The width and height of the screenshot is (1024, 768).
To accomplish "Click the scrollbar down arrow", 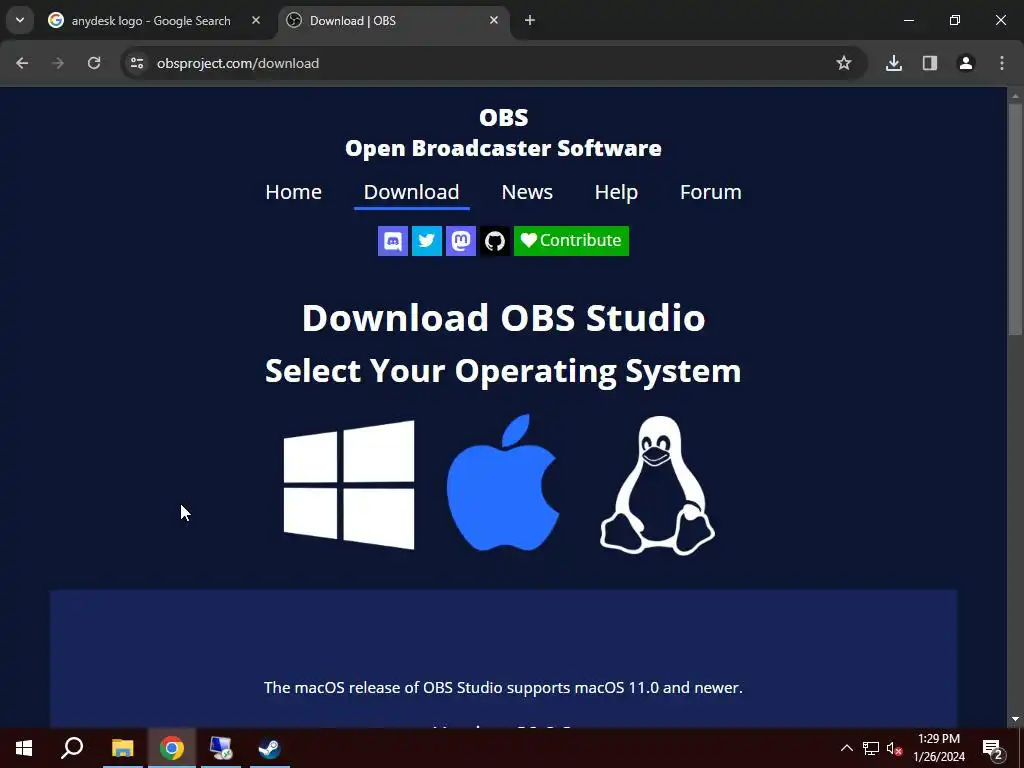I will (x=1015, y=719).
